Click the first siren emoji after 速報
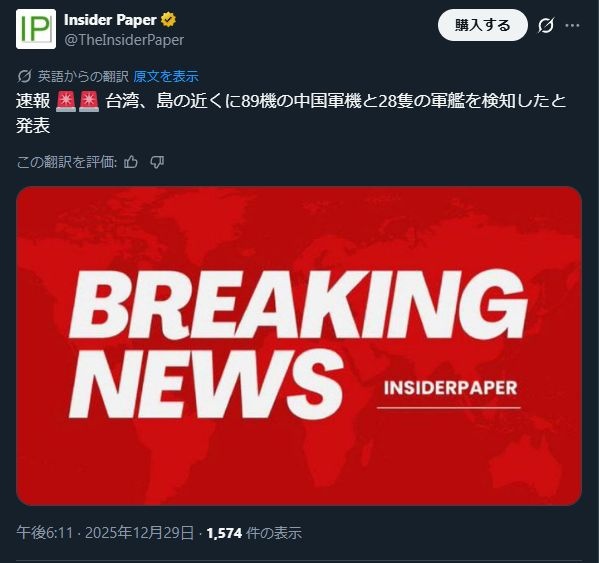 pyautogui.click(x=66, y=102)
